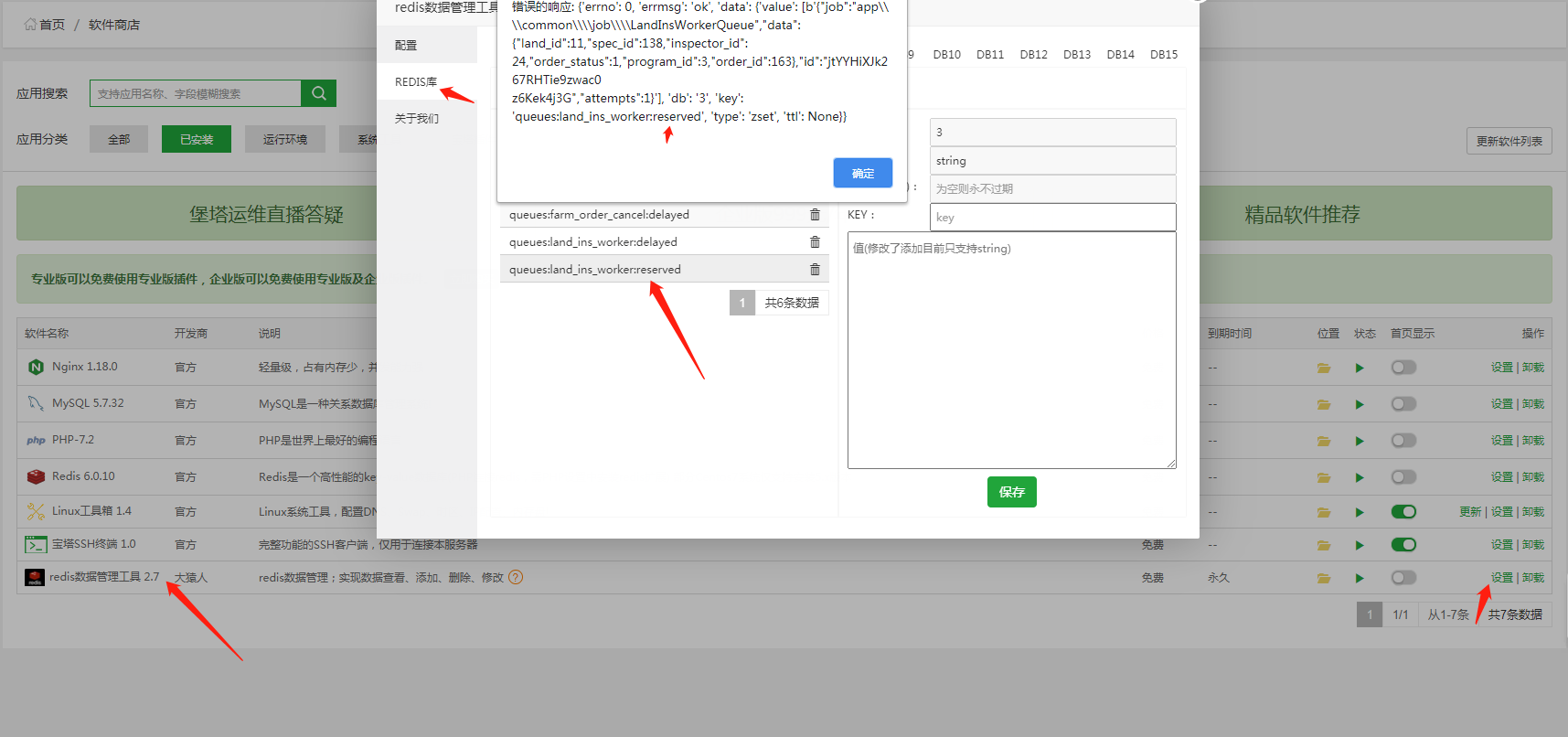Click the Linux工具箱 status play icon
Image resolution: width=1568 pixels, height=737 pixels.
(1360, 512)
